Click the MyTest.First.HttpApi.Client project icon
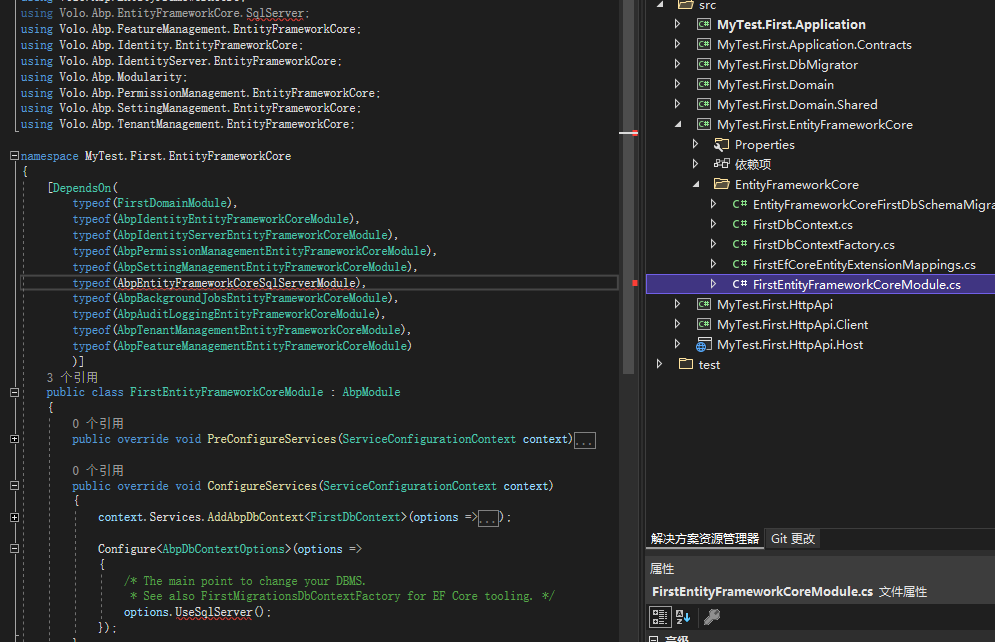The height and width of the screenshot is (642, 995). pos(703,324)
